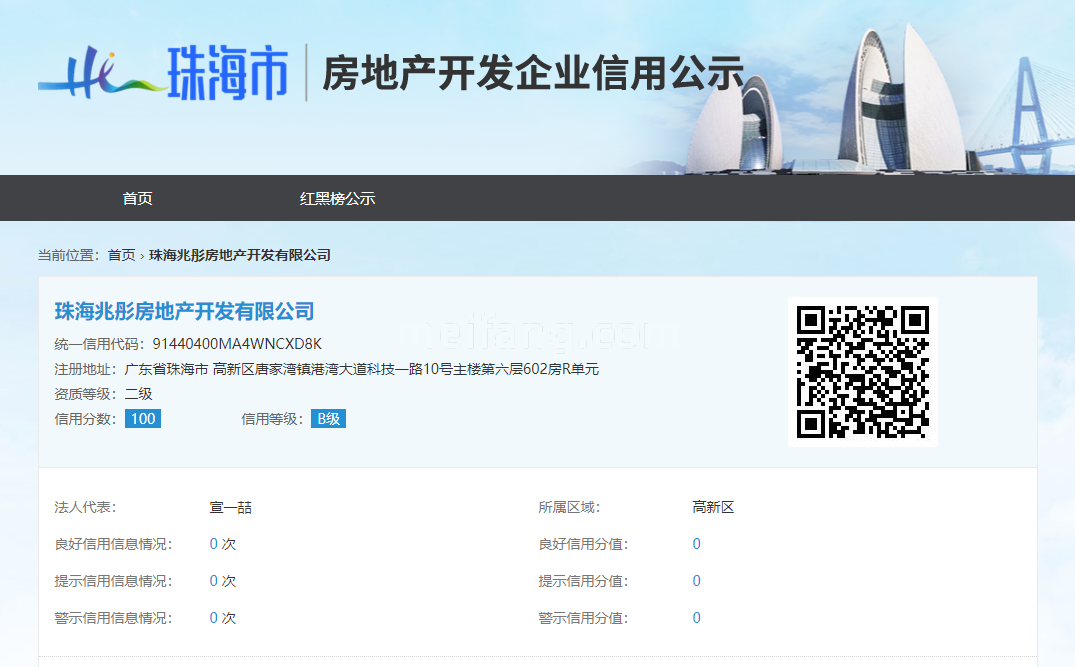
Task: Click the registered address beginning 广东省珠海市
Action: point(361,369)
